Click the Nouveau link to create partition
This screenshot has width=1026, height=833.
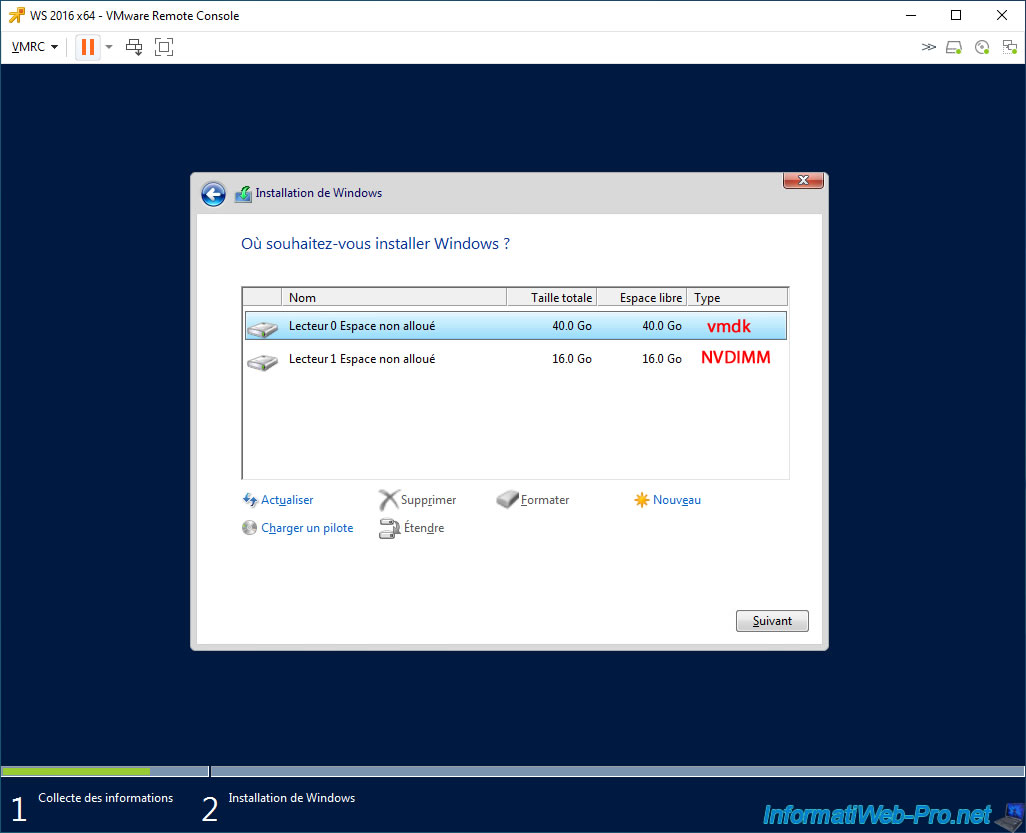pos(676,500)
